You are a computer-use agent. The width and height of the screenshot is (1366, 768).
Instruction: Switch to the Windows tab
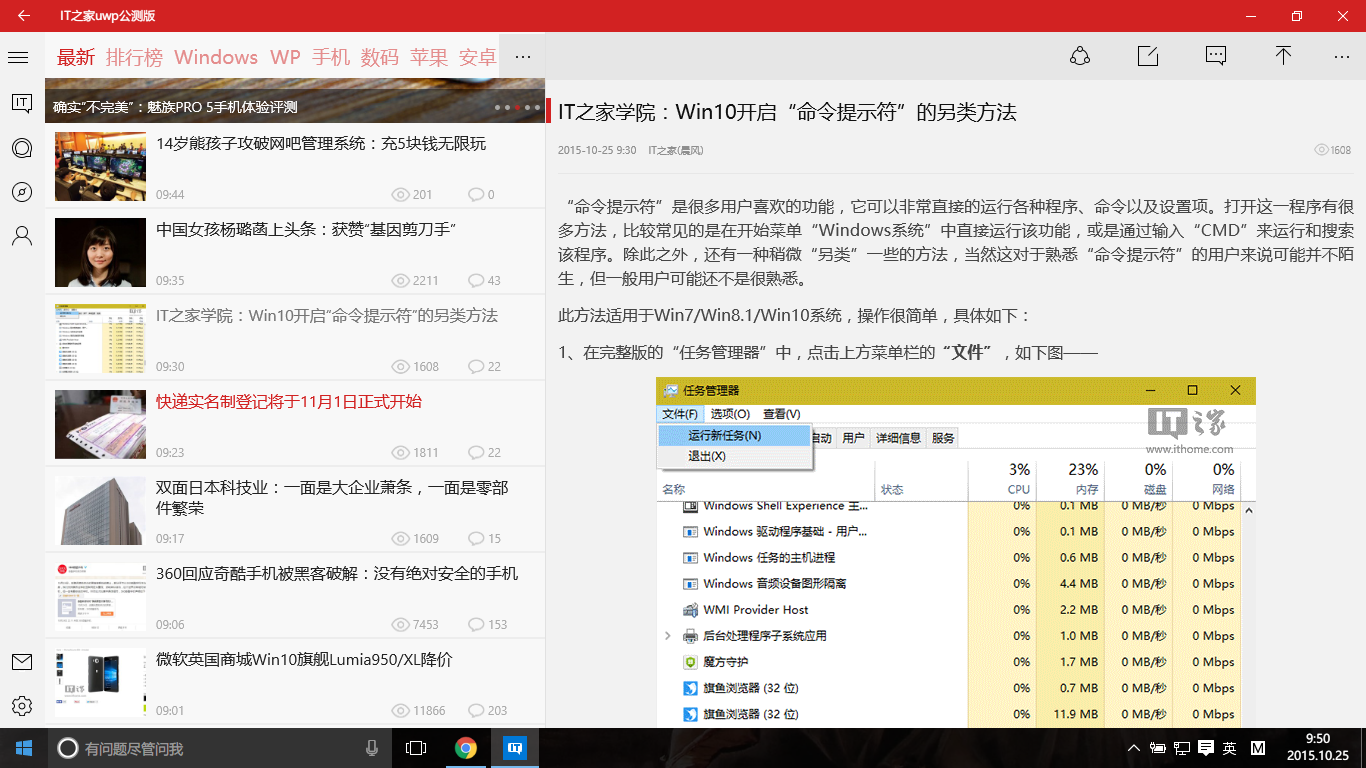click(x=216, y=57)
